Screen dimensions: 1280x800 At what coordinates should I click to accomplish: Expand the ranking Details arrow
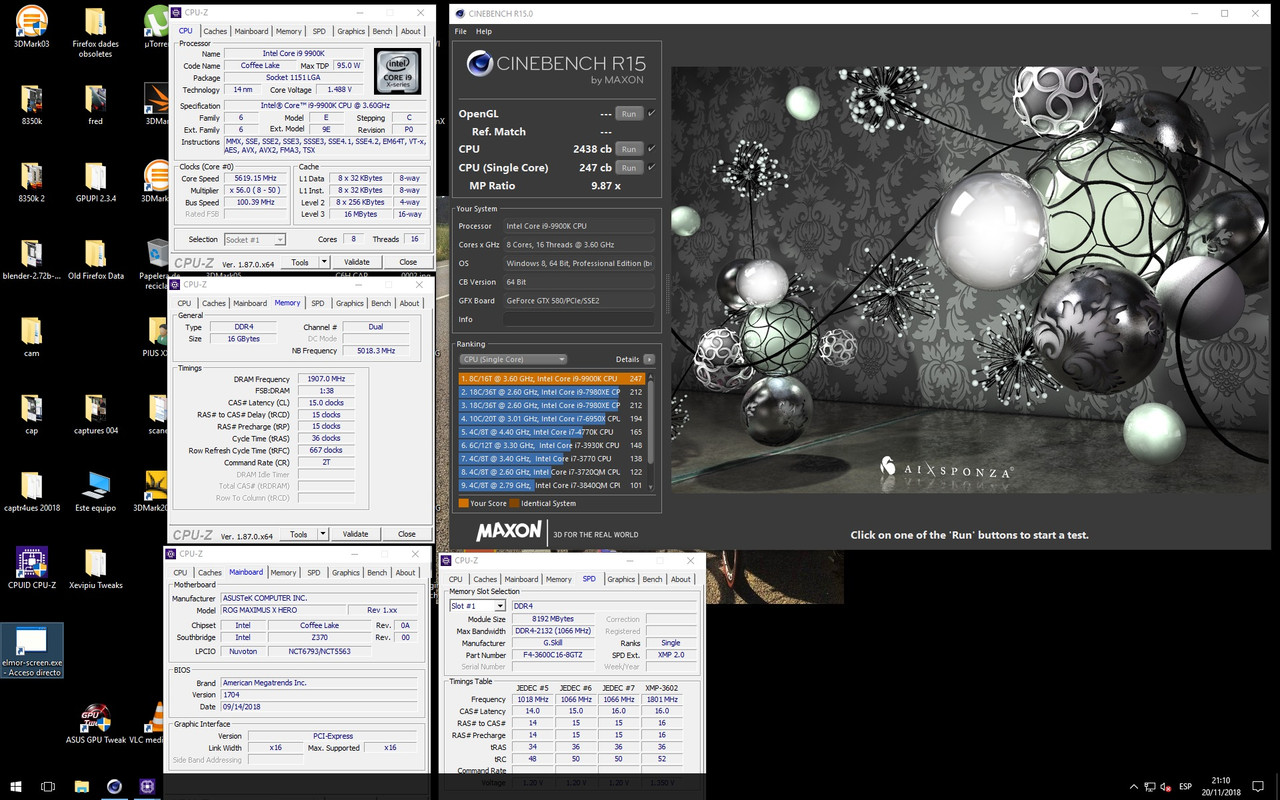click(x=649, y=359)
